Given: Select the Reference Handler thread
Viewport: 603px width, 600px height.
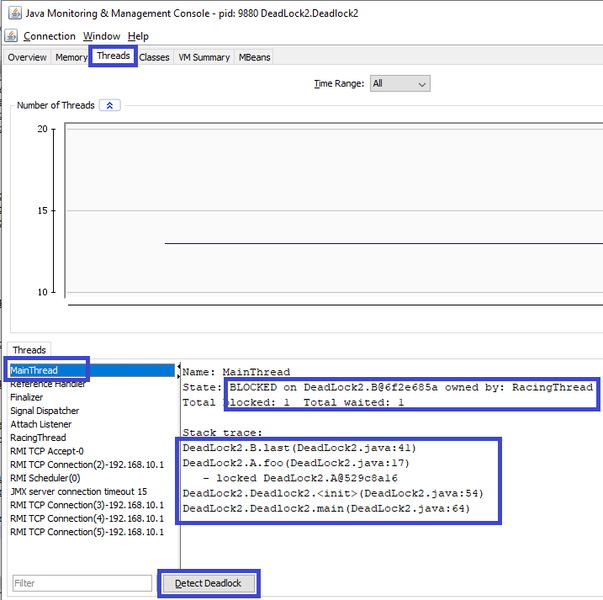Looking at the screenshot, I should [92, 384].
